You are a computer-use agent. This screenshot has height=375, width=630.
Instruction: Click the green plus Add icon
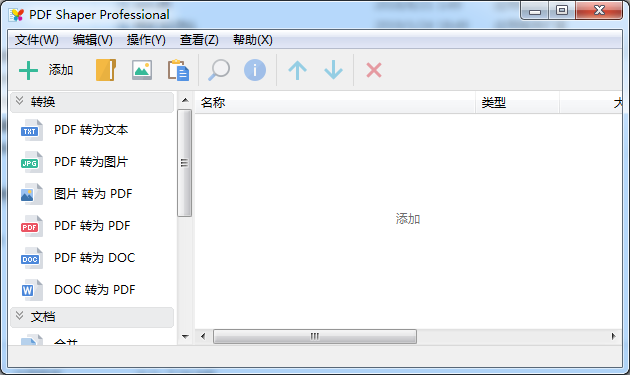point(28,70)
